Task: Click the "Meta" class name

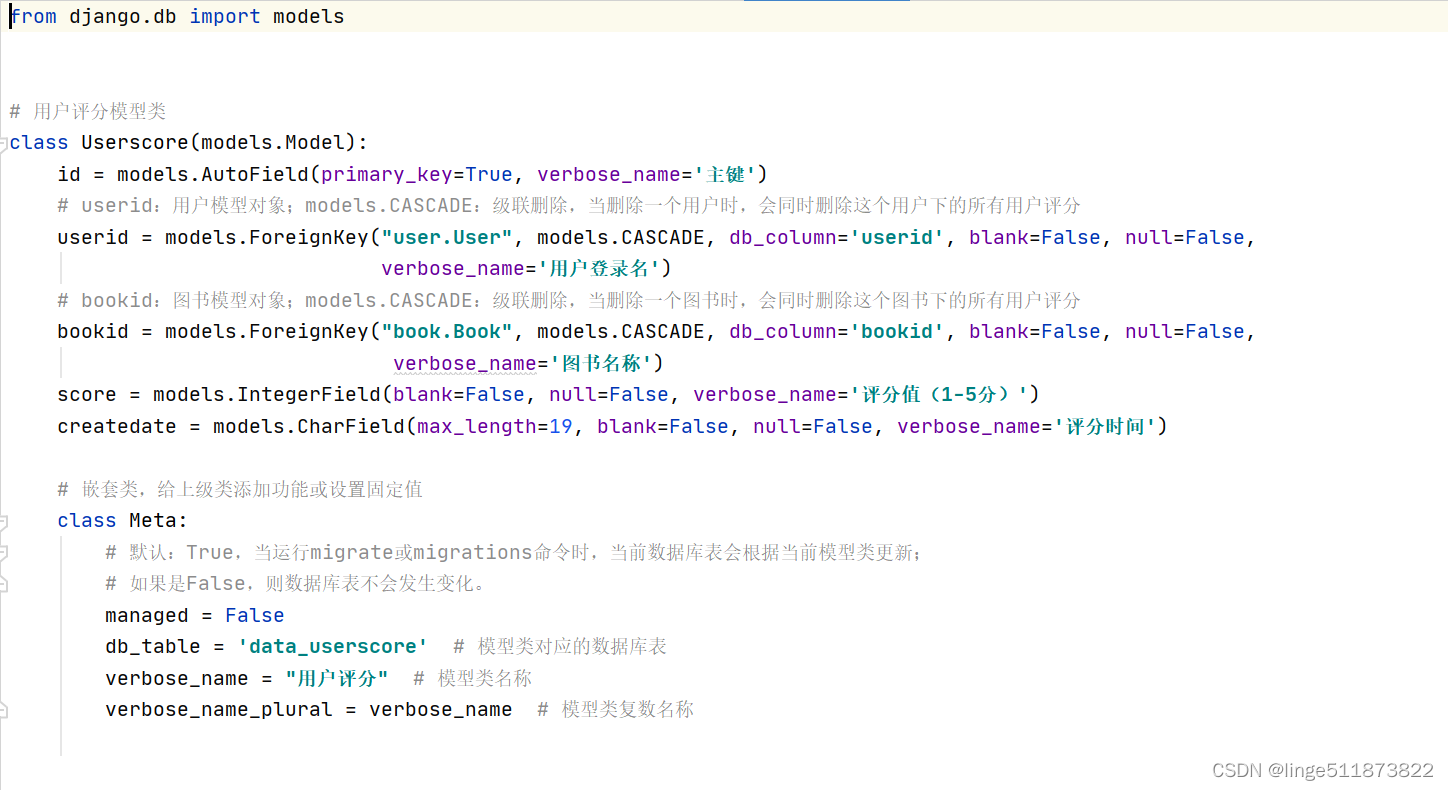Action: click(x=153, y=520)
